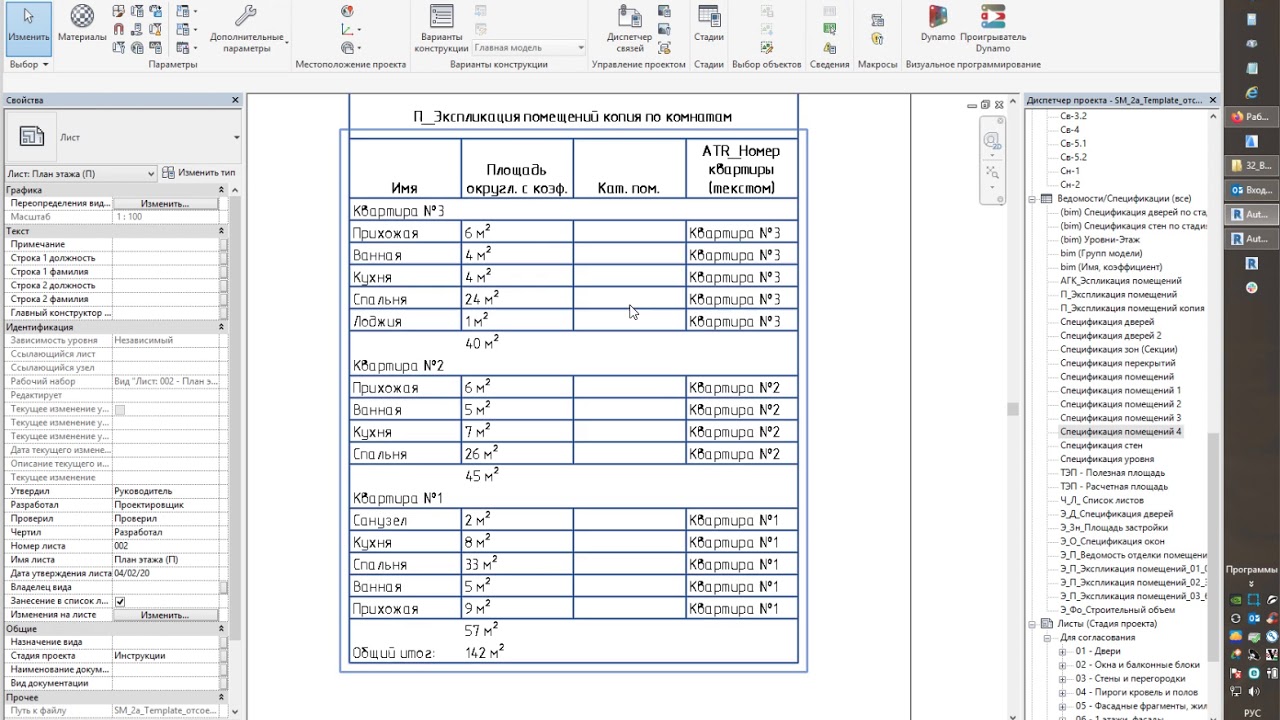Expand 03 - Стены и перегородки node

click(x=1063, y=679)
